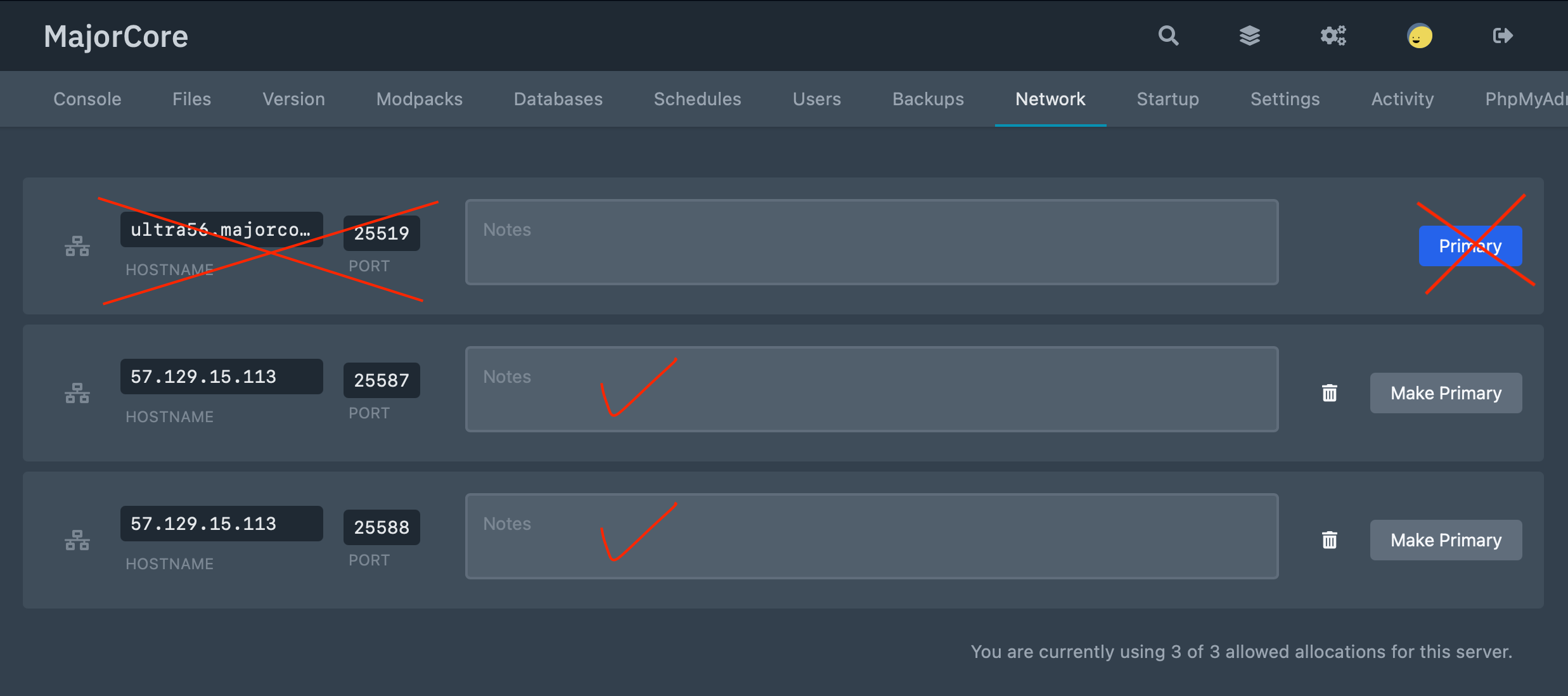Click the blue Primary button
This screenshot has width=1568, height=696.
point(1470,246)
